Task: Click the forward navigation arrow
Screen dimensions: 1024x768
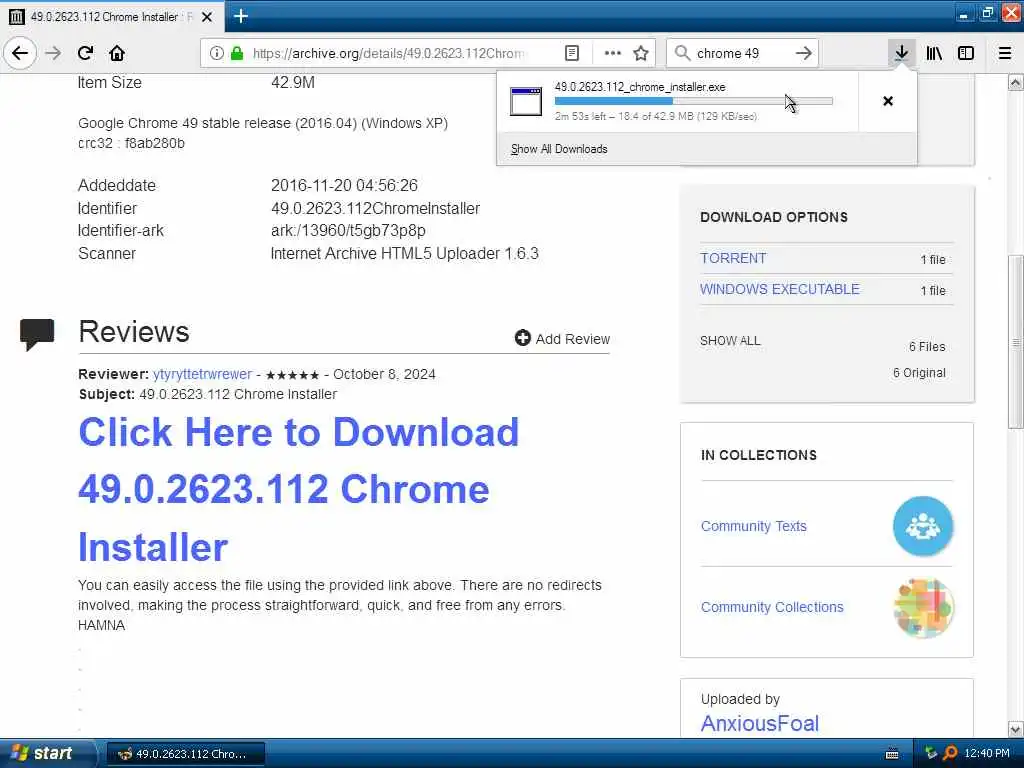Action: [x=53, y=53]
